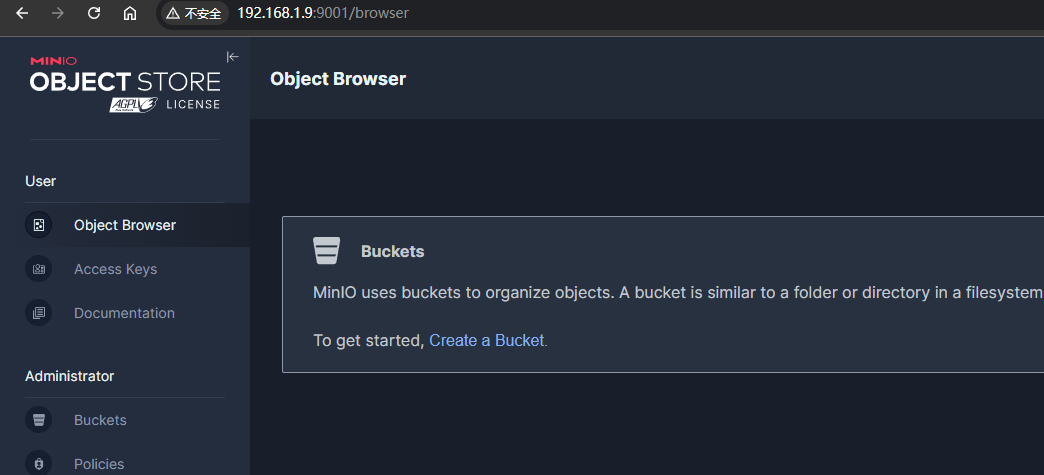Select Buckets under Administrator
The height and width of the screenshot is (475, 1044).
(100, 420)
